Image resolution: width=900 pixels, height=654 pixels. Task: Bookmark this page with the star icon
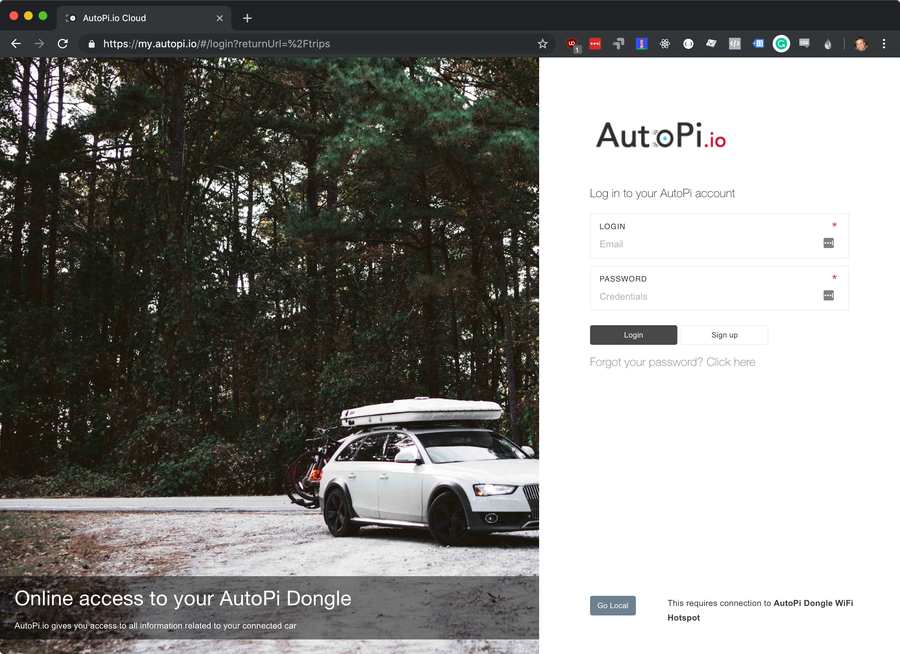543,44
